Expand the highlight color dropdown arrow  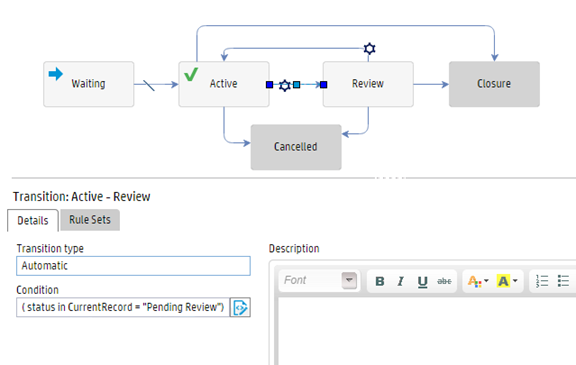point(515,281)
